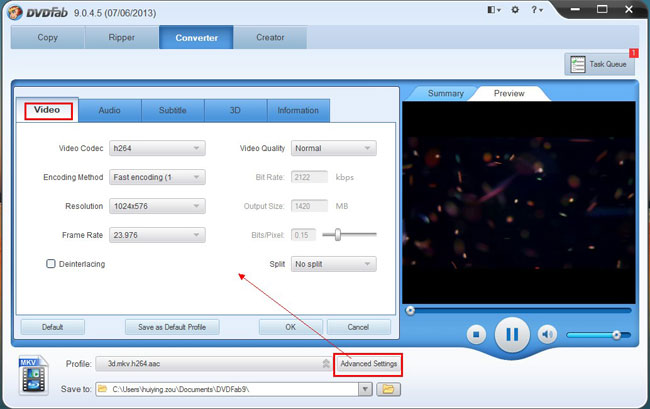Viewport: 650px width, 409px height.
Task: Browse for output folder with the folder button
Action: [388, 389]
